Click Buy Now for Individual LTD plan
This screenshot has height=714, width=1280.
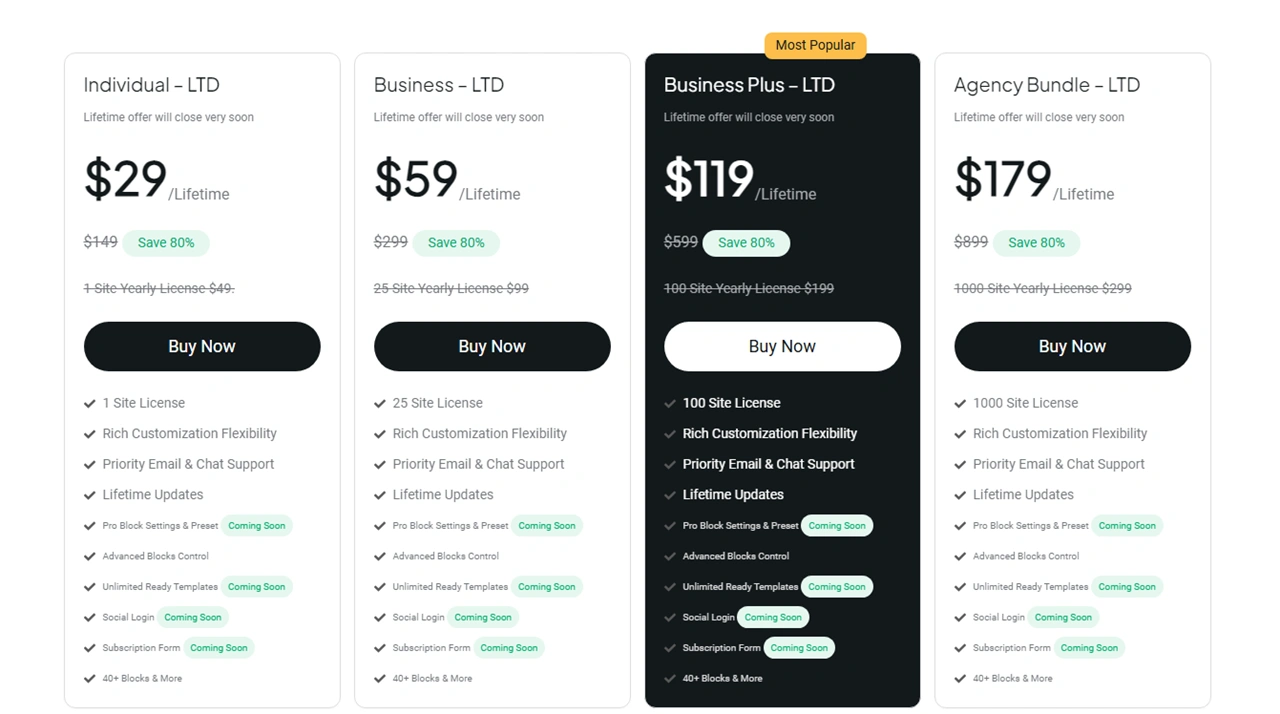coord(202,346)
